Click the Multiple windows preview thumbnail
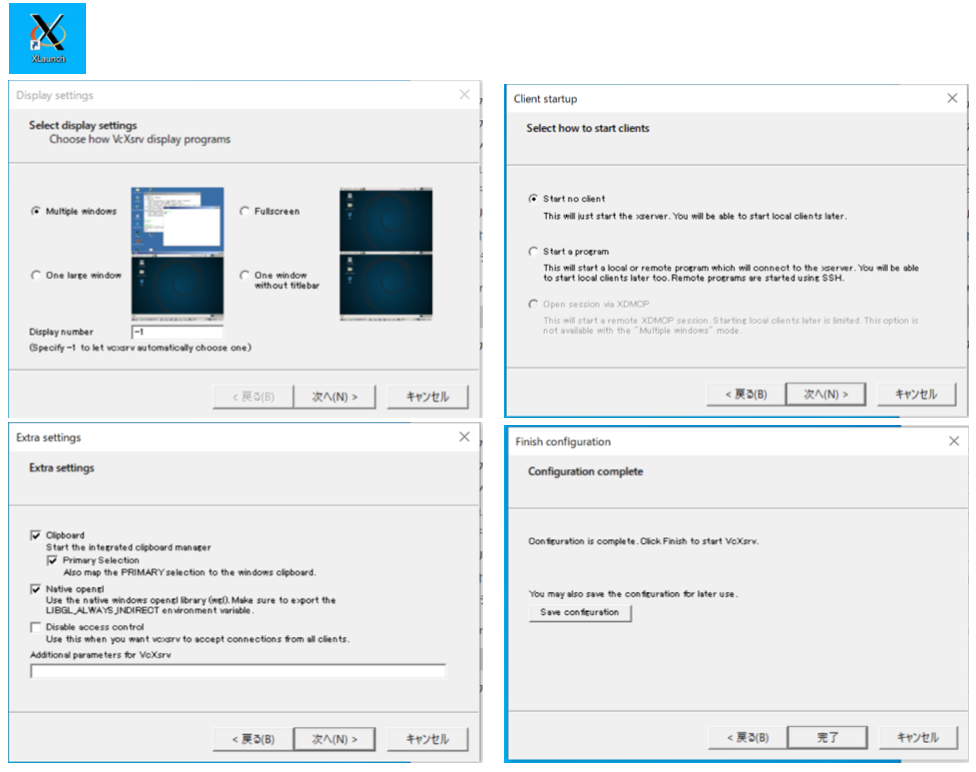This screenshot has height=772, width=976. [x=177, y=219]
